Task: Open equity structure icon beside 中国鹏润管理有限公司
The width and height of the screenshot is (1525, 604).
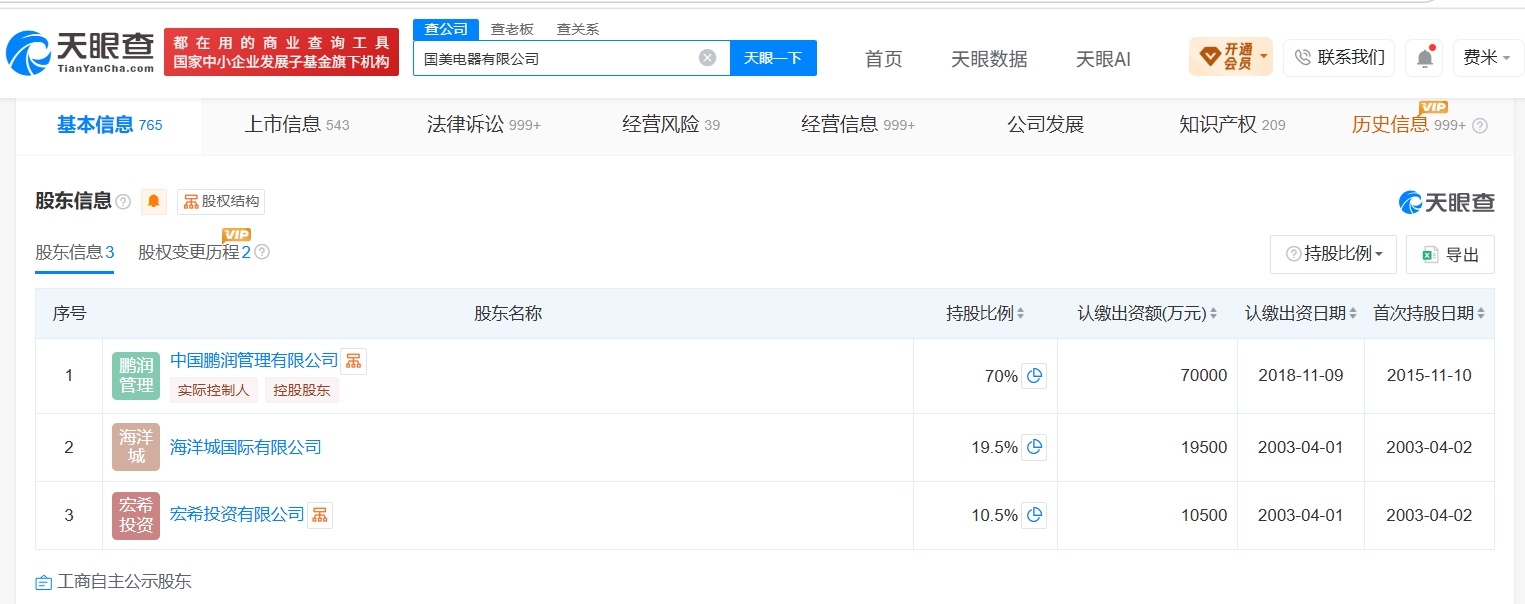Action: [x=353, y=361]
